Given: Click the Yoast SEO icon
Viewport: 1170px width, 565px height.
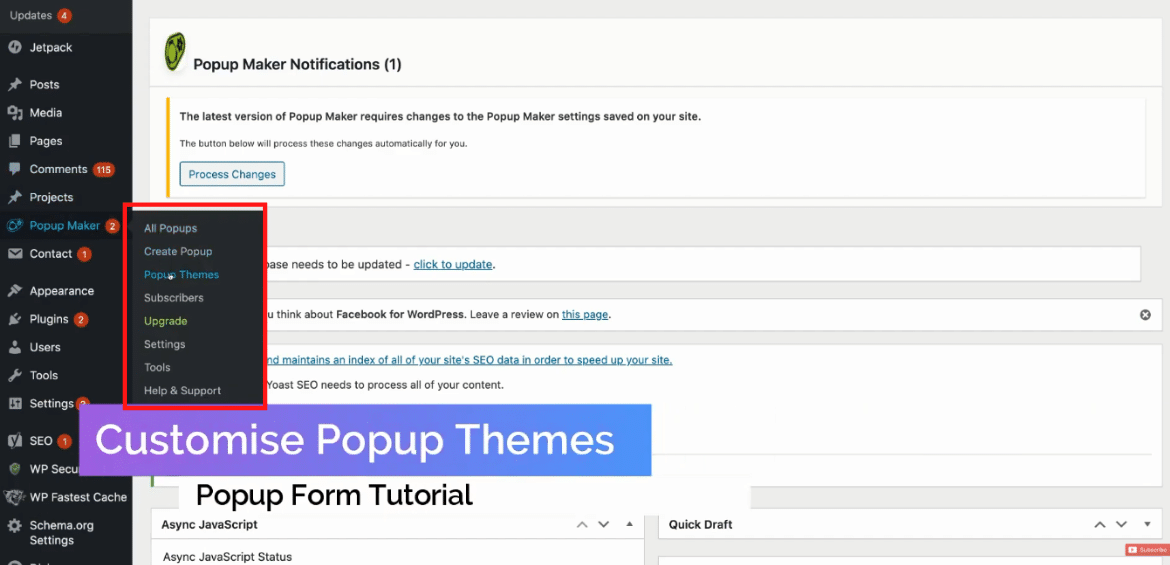Looking at the screenshot, I should (15, 441).
